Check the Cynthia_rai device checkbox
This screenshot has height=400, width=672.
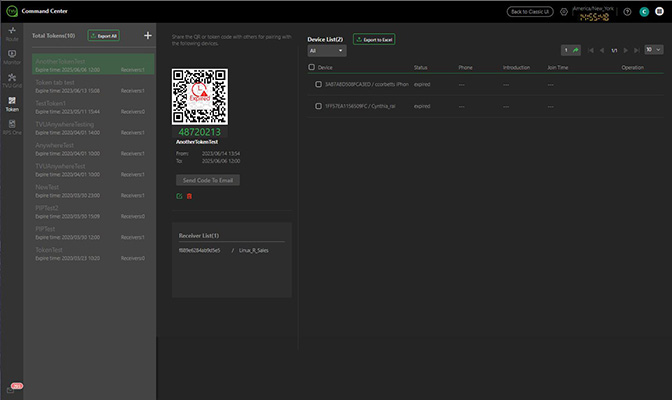319,105
